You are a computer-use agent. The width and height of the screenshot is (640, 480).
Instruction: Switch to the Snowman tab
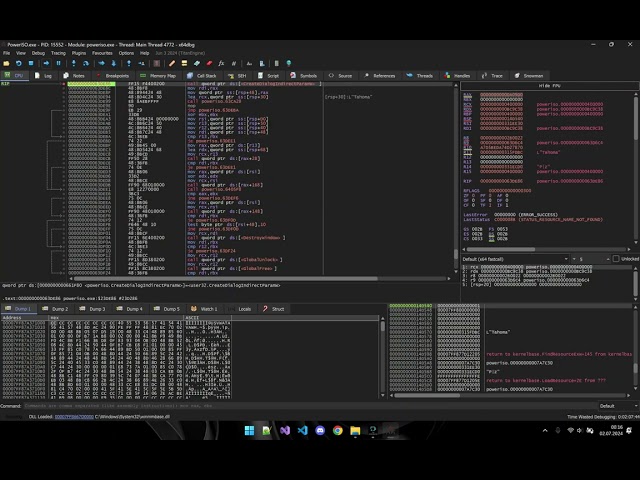click(529, 76)
